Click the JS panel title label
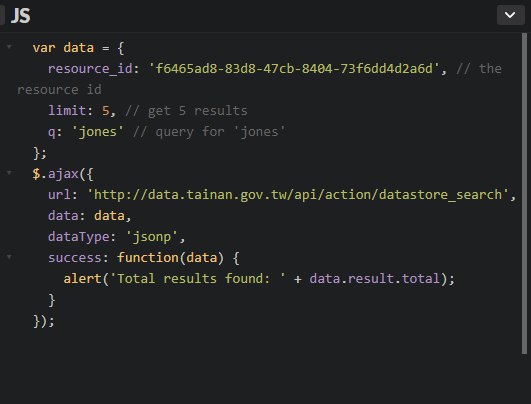Viewport: 531px width, 404px height. coord(21,16)
